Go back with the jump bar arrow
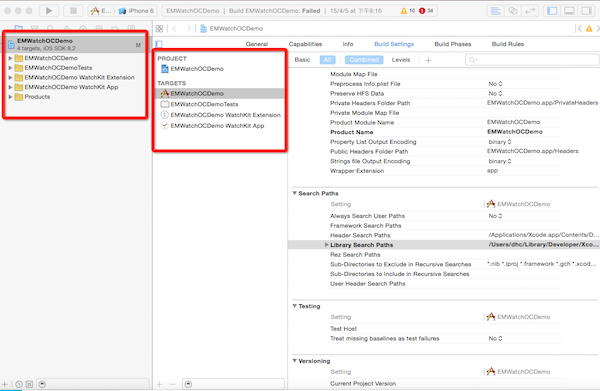Screen dimensions: 600x391 [175, 28]
